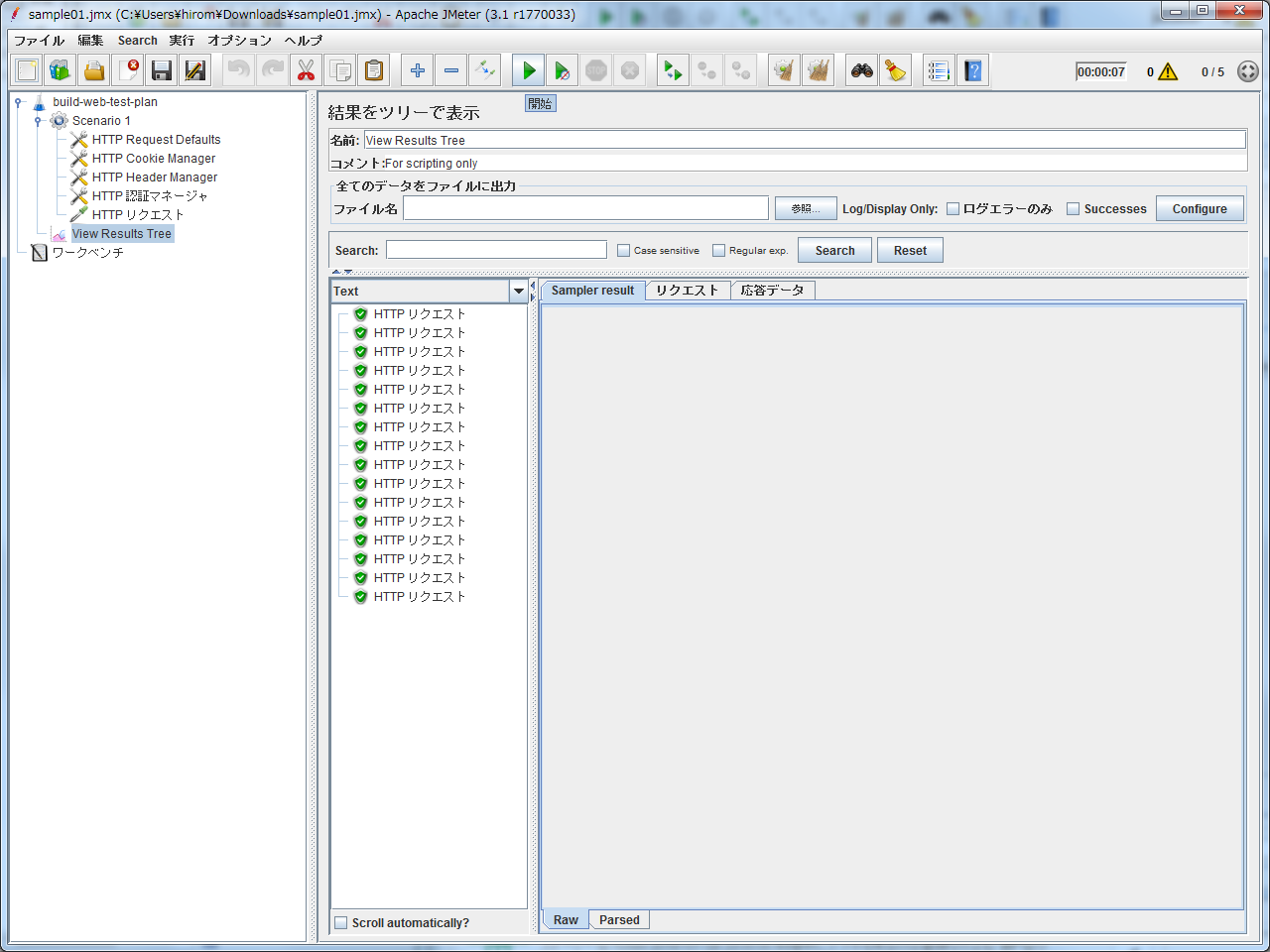The height and width of the screenshot is (952, 1270).
Task: Click the Close test plan icon
Action: click(x=128, y=70)
